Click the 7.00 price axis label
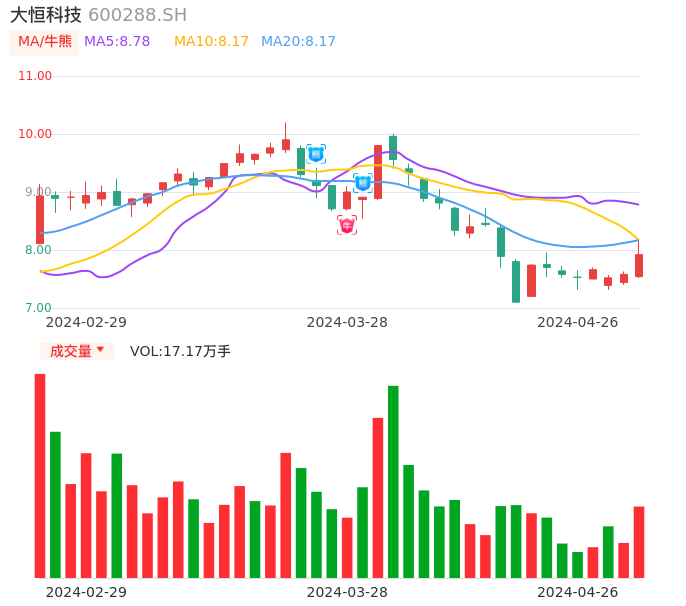This screenshot has height=606, width=686. point(38,308)
